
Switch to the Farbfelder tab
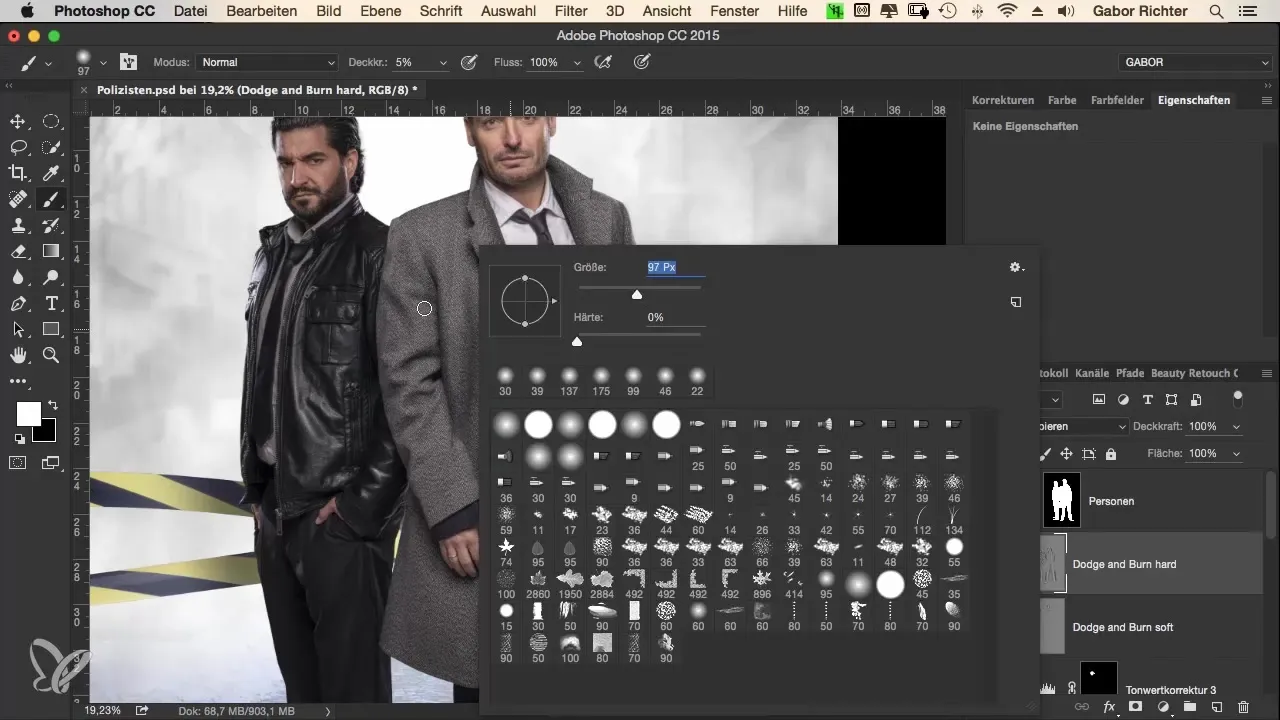coord(1116,100)
